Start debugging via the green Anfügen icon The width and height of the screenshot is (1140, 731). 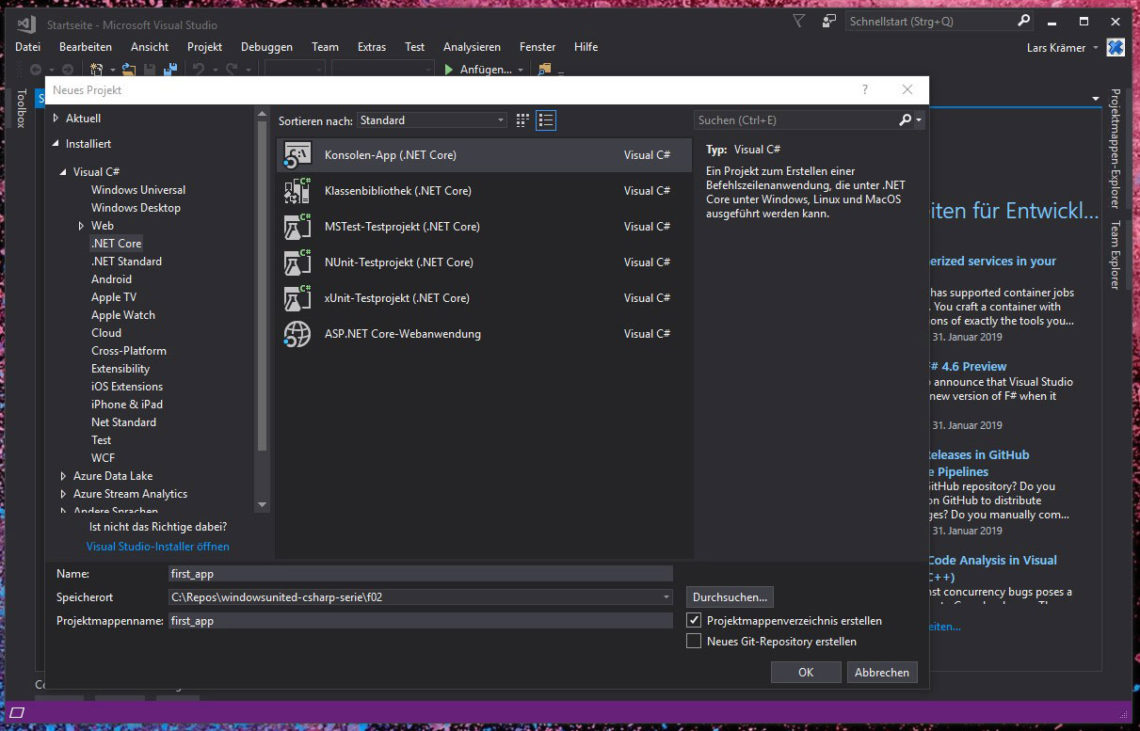449,70
